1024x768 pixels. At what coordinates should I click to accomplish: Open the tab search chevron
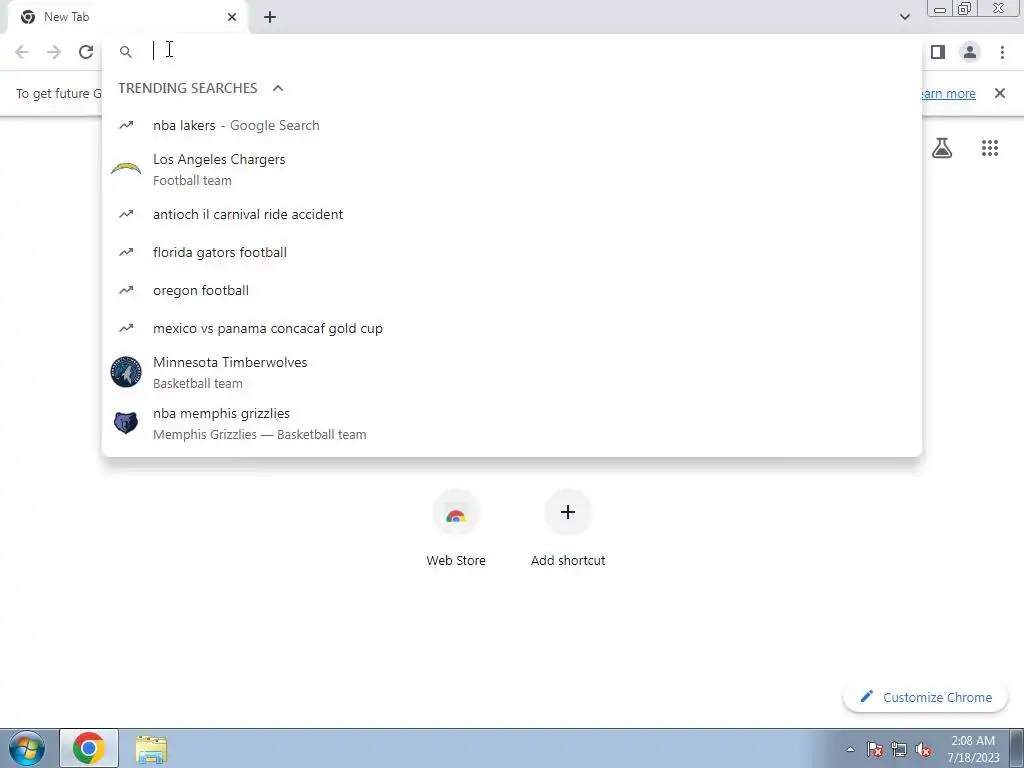click(904, 17)
